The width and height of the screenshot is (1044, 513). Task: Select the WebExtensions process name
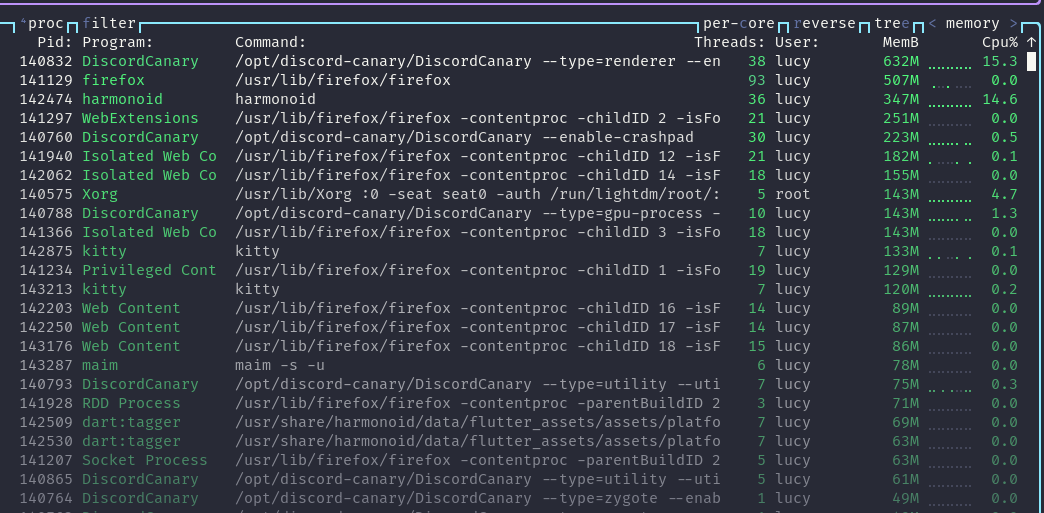pyautogui.click(x=140, y=119)
